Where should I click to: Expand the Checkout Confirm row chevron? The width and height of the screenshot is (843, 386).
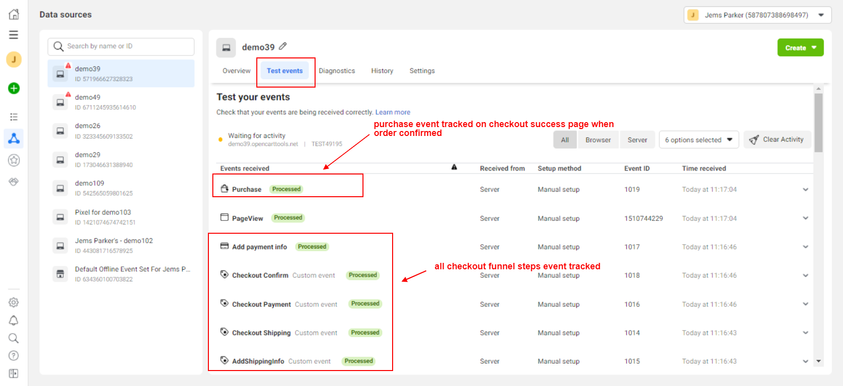pyautogui.click(x=805, y=275)
